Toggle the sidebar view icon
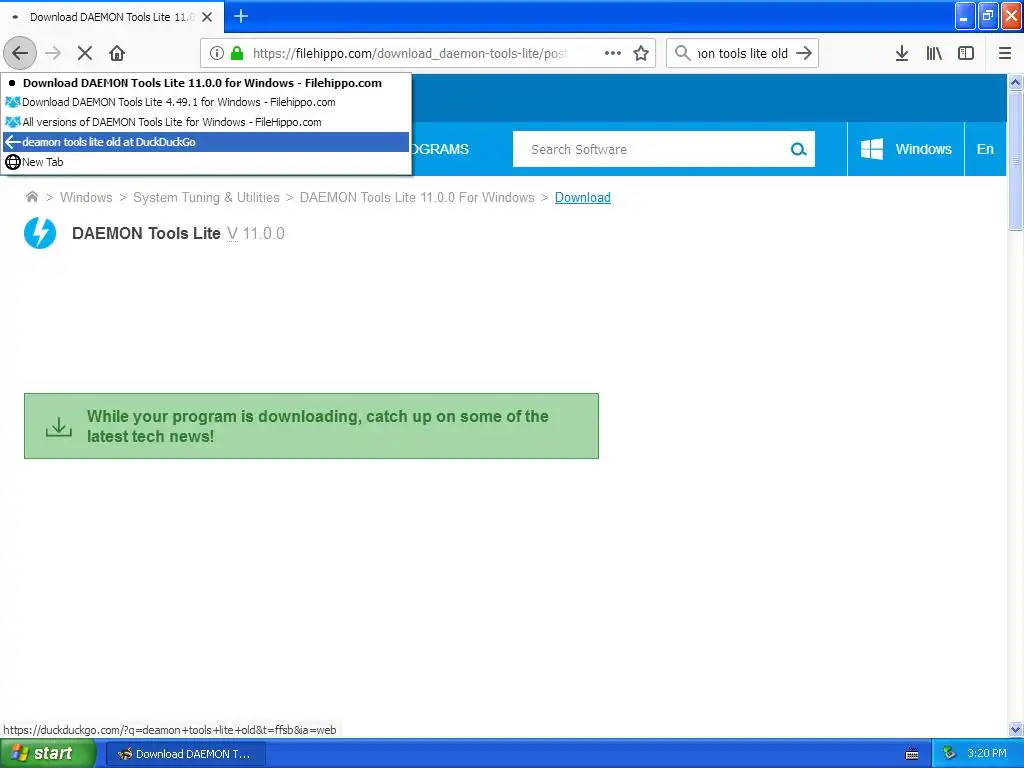The height and width of the screenshot is (768, 1024). [x=966, y=53]
